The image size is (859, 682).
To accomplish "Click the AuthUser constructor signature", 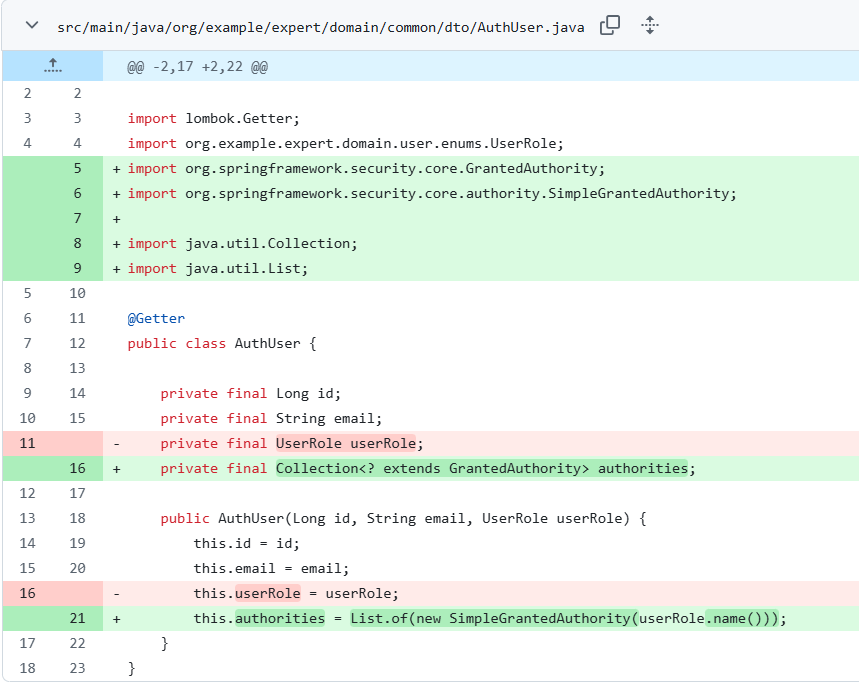I will 403,518.
